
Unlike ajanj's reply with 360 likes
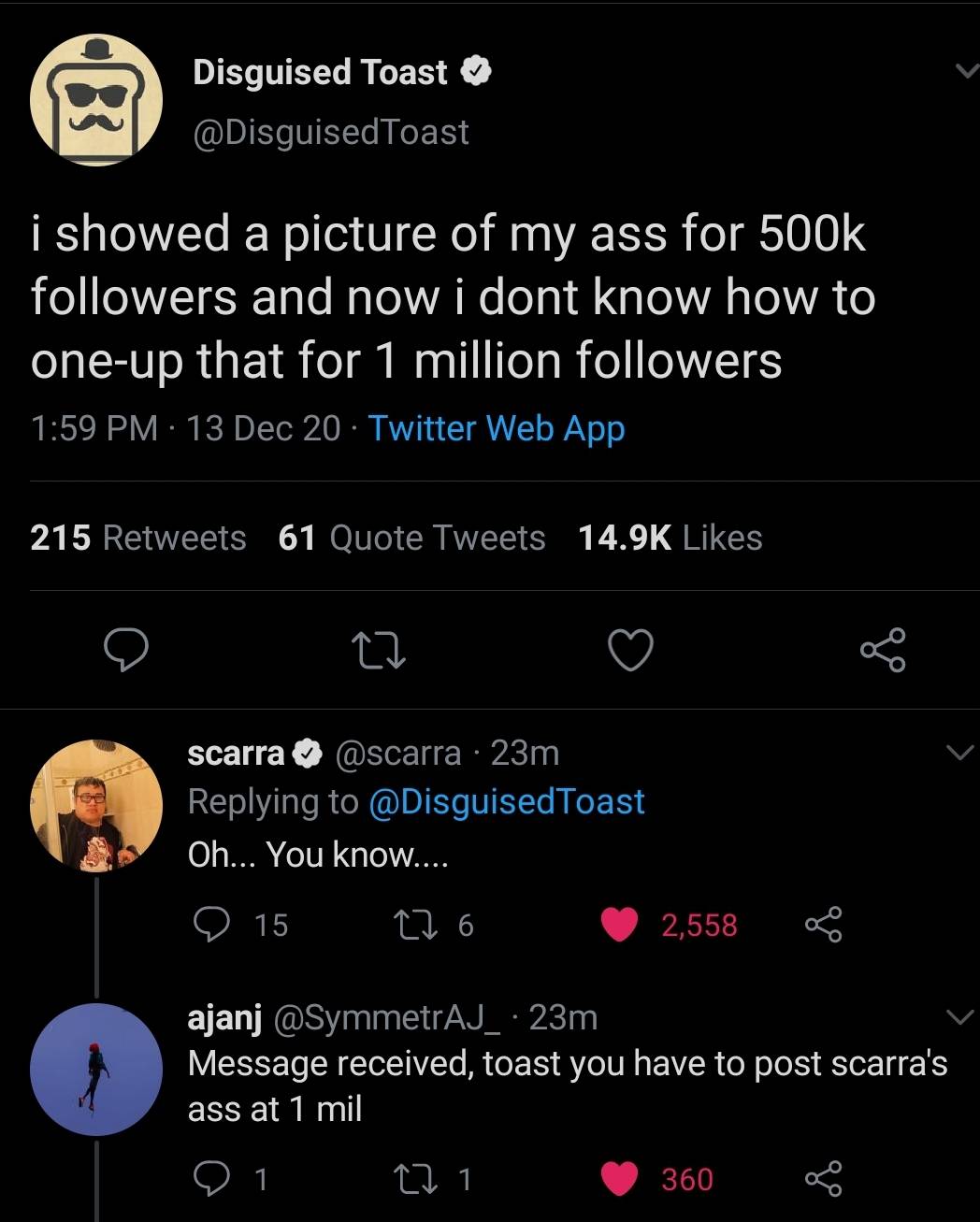pyautogui.click(x=619, y=1179)
